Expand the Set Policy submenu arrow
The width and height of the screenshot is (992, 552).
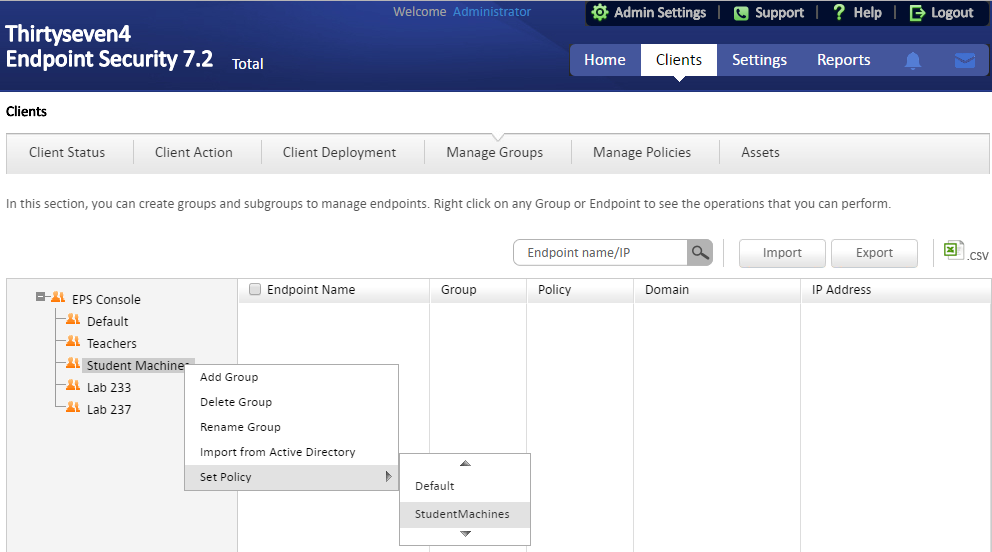coord(388,477)
